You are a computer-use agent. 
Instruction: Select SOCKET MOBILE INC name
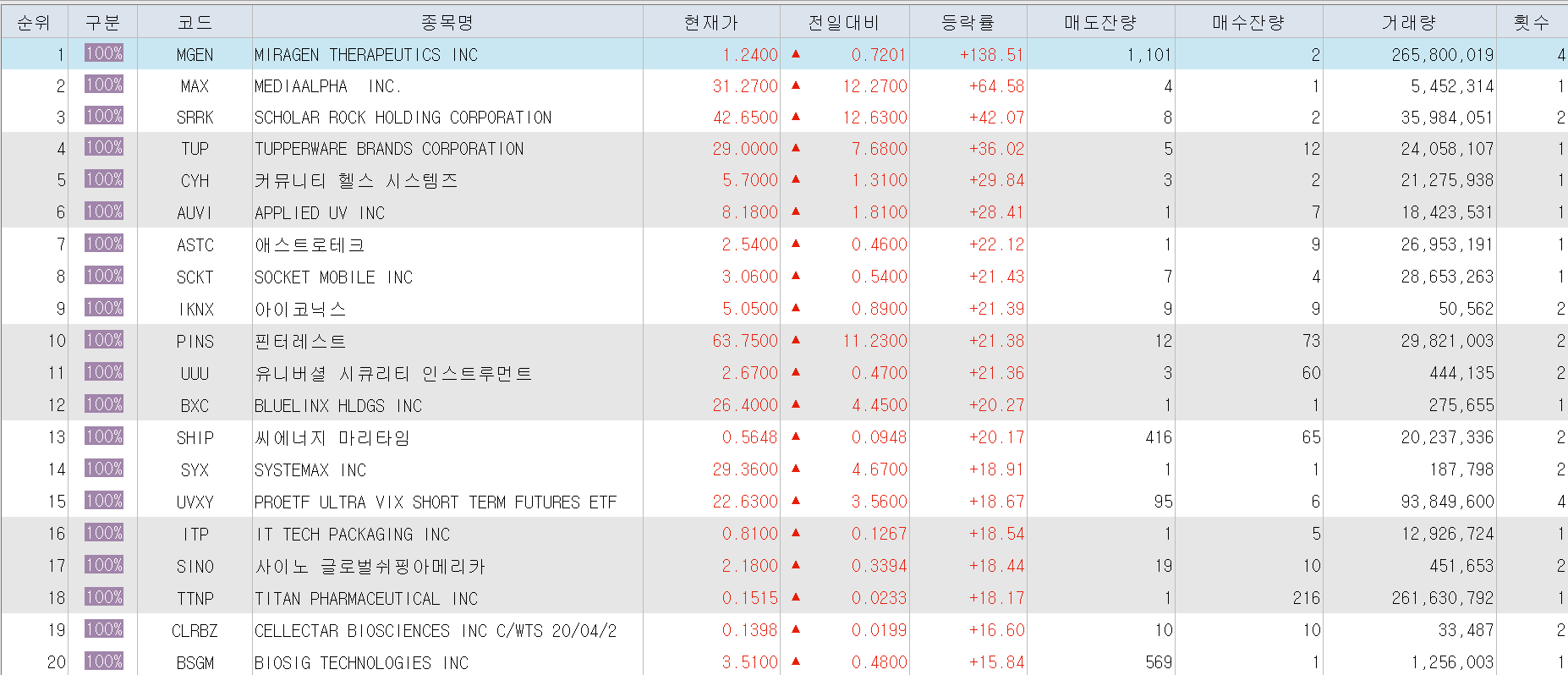pyautogui.click(x=334, y=277)
